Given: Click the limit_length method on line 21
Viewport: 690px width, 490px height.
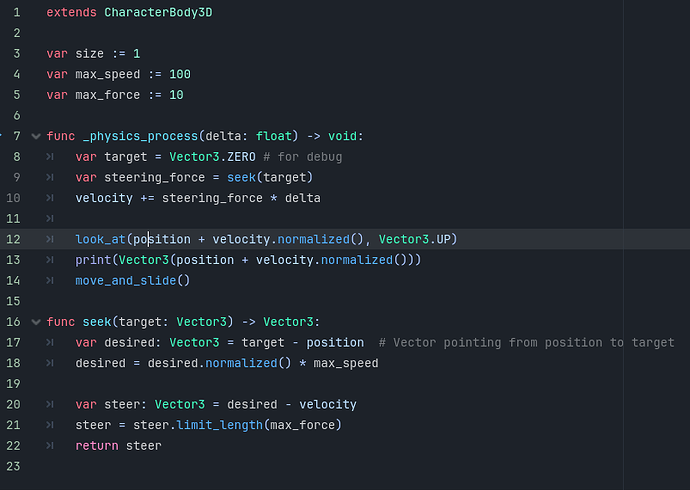Looking at the screenshot, I should (220, 425).
